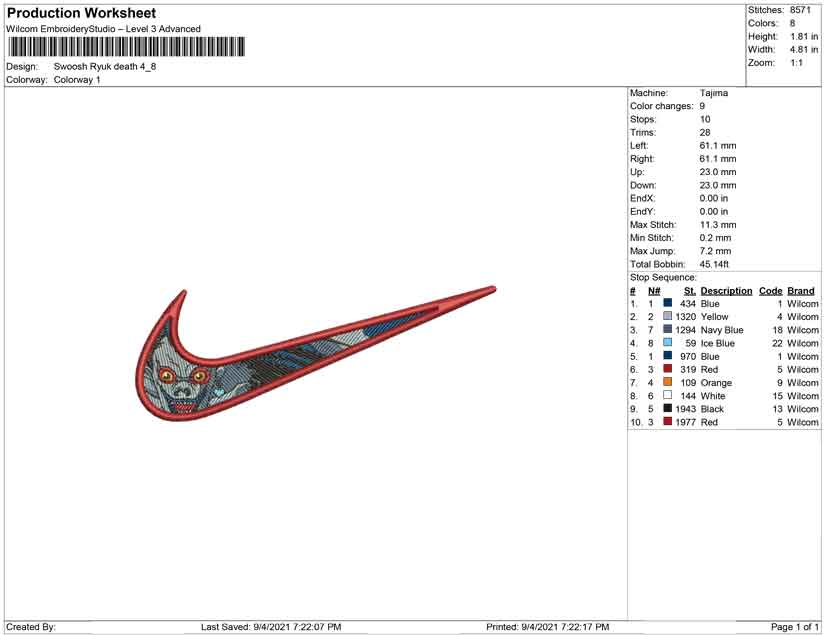The width and height of the screenshot is (825, 635).
Task: Click the Red swatch in stop 10
Action: [668, 421]
